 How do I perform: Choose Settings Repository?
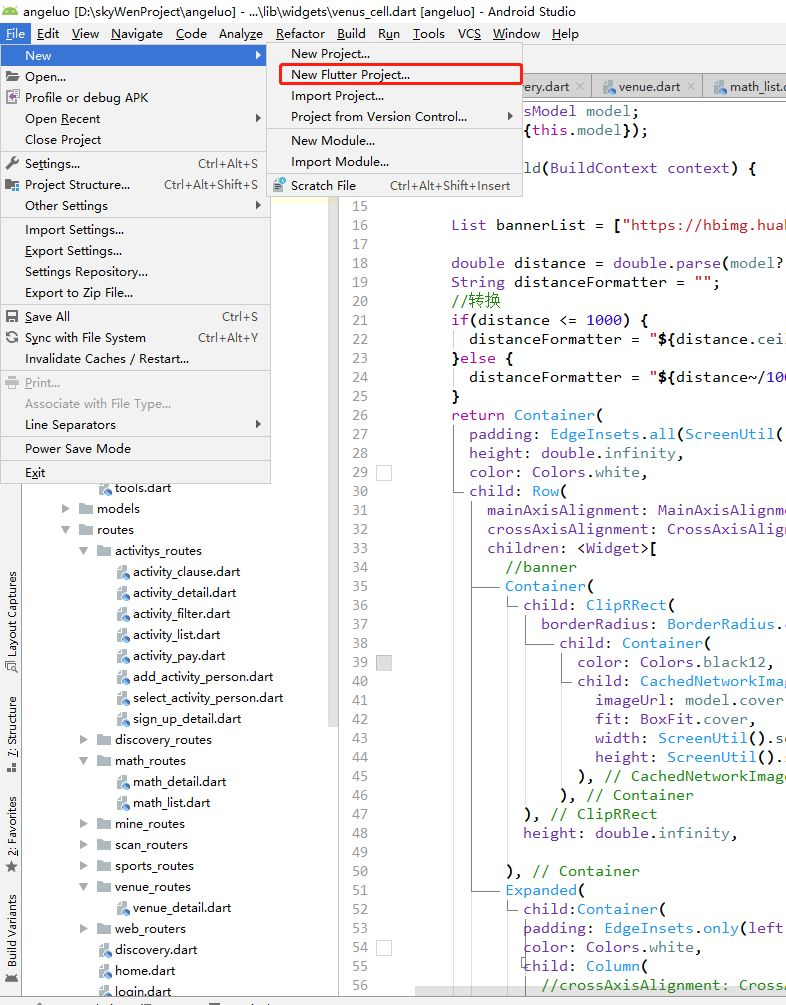pos(135,272)
